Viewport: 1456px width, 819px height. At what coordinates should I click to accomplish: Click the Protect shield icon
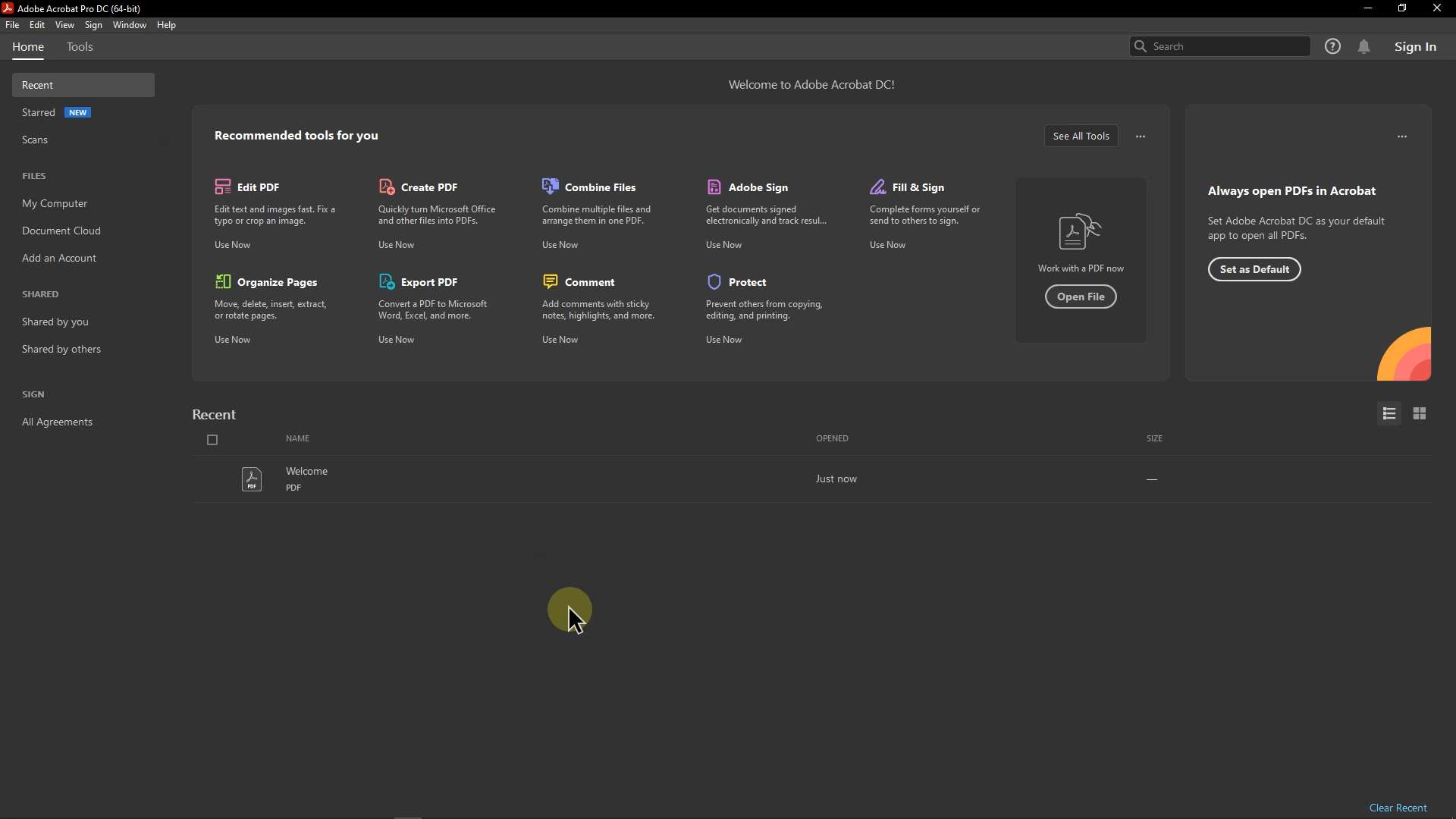point(714,281)
